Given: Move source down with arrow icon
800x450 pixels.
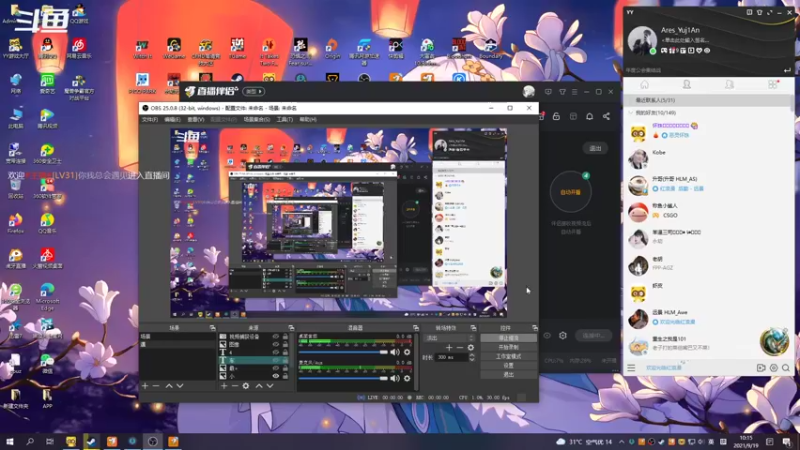Looking at the screenshot, I should (x=270, y=386).
